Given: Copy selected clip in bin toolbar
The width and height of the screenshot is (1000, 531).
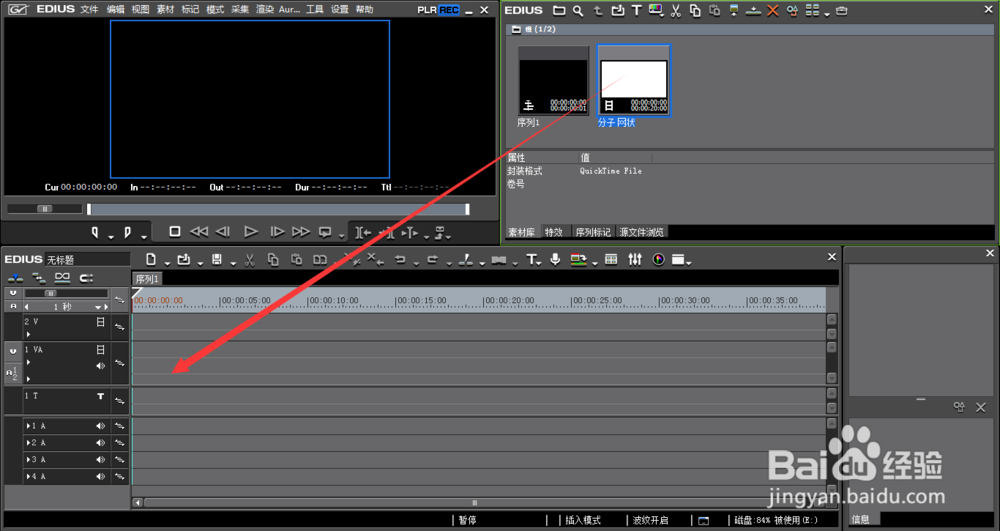Looking at the screenshot, I should click(695, 10).
